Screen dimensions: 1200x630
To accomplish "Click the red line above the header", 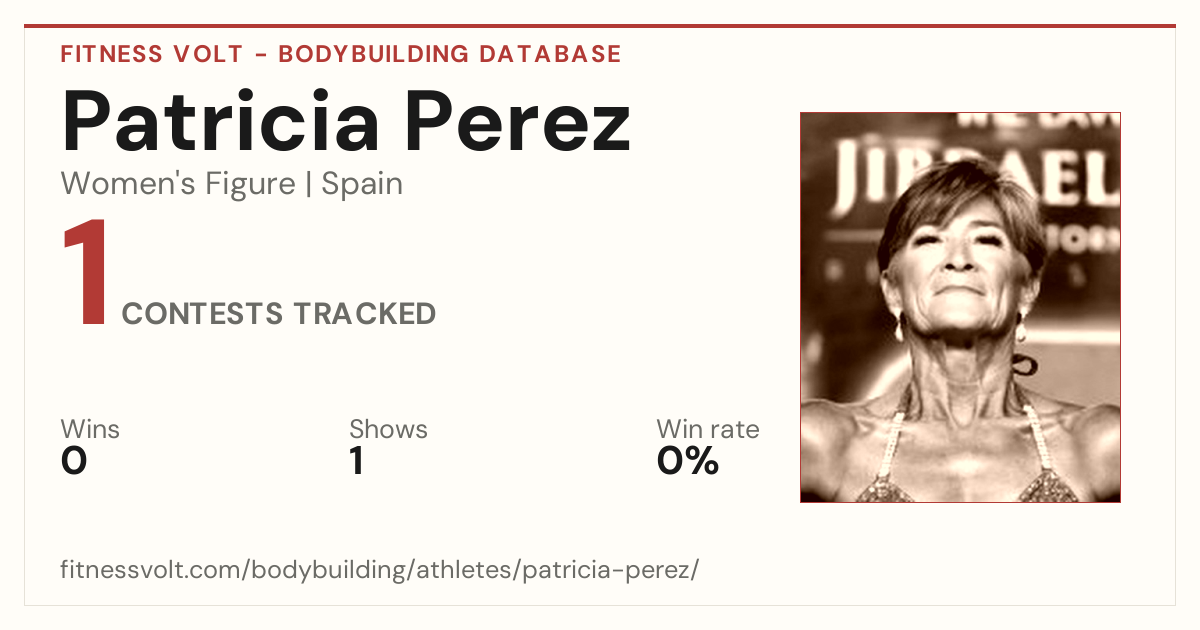I will 600,26.
